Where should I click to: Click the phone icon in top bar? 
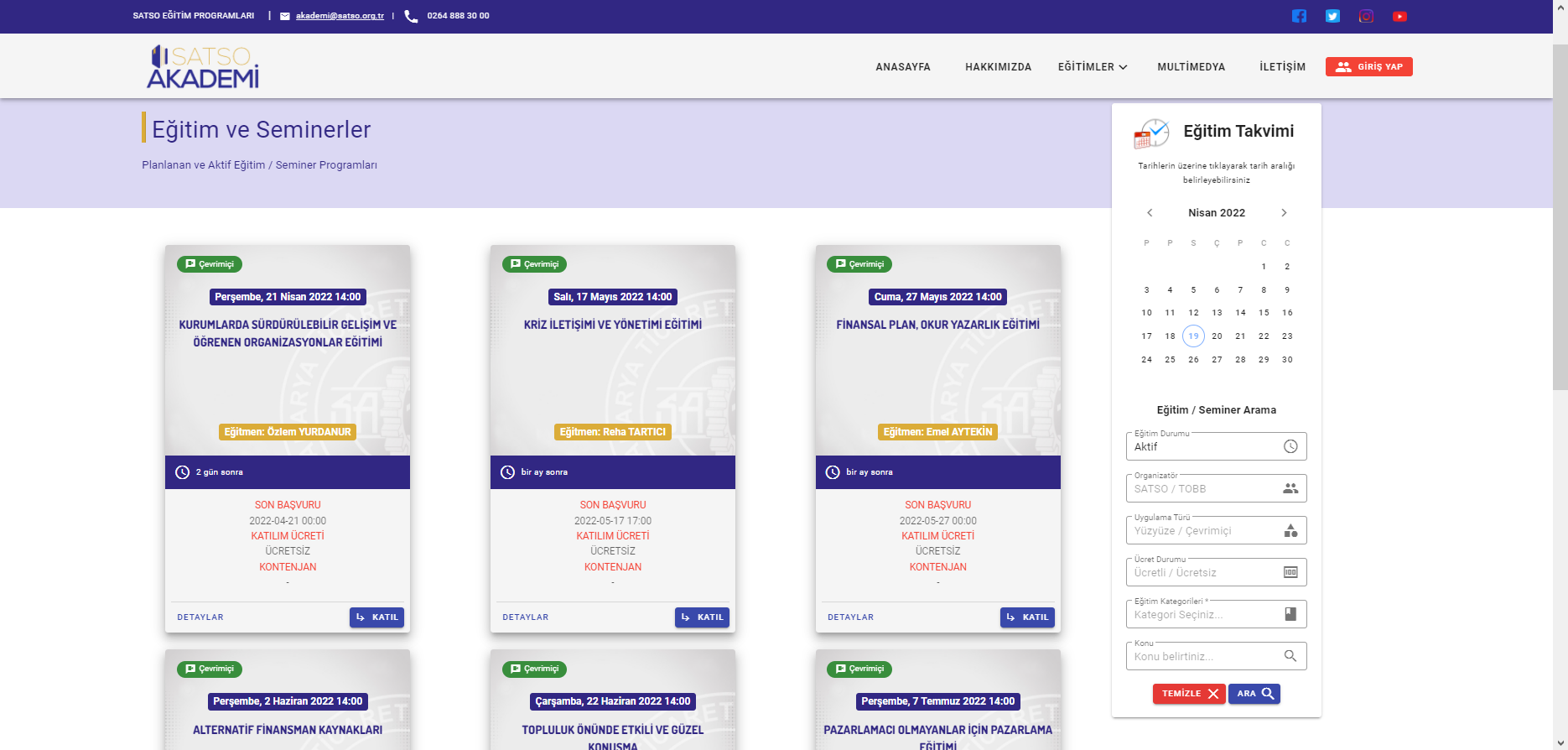pyautogui.click(x=411, y=16)
